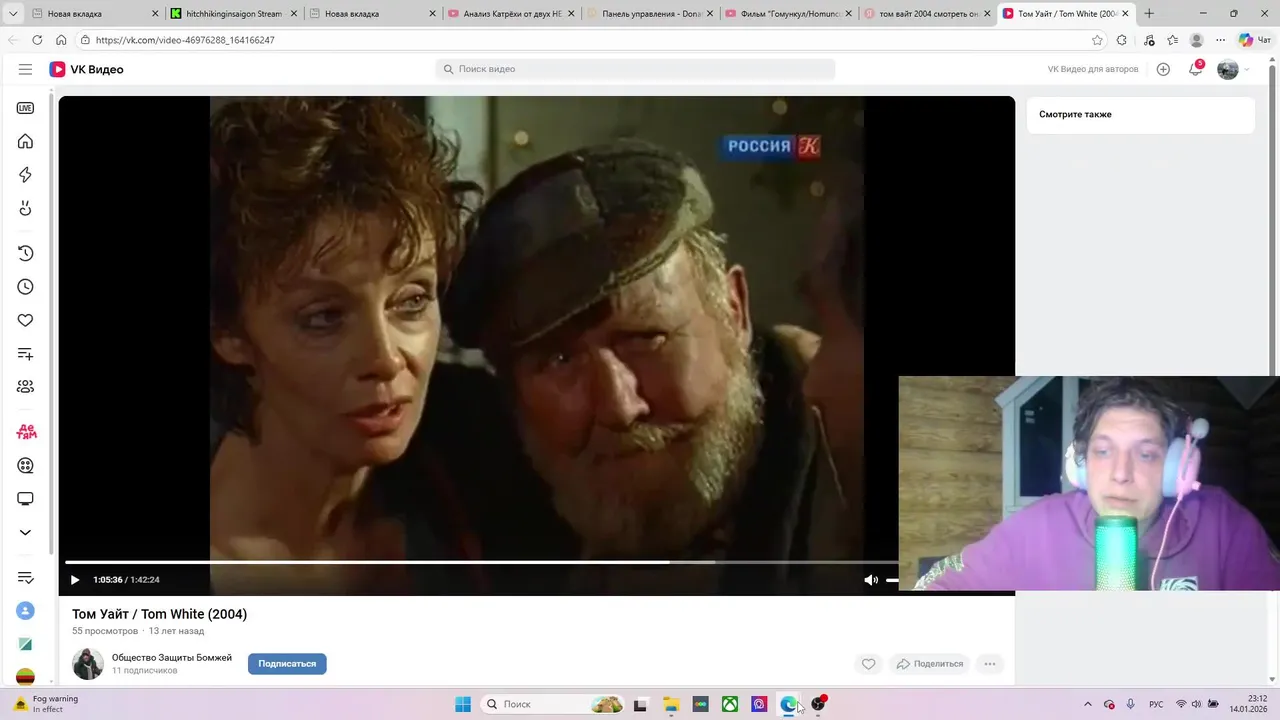Open the blue avatar channel in sidebar
Image resolution: width=1280 pixels, height=720 pixels.
(25, 611)
